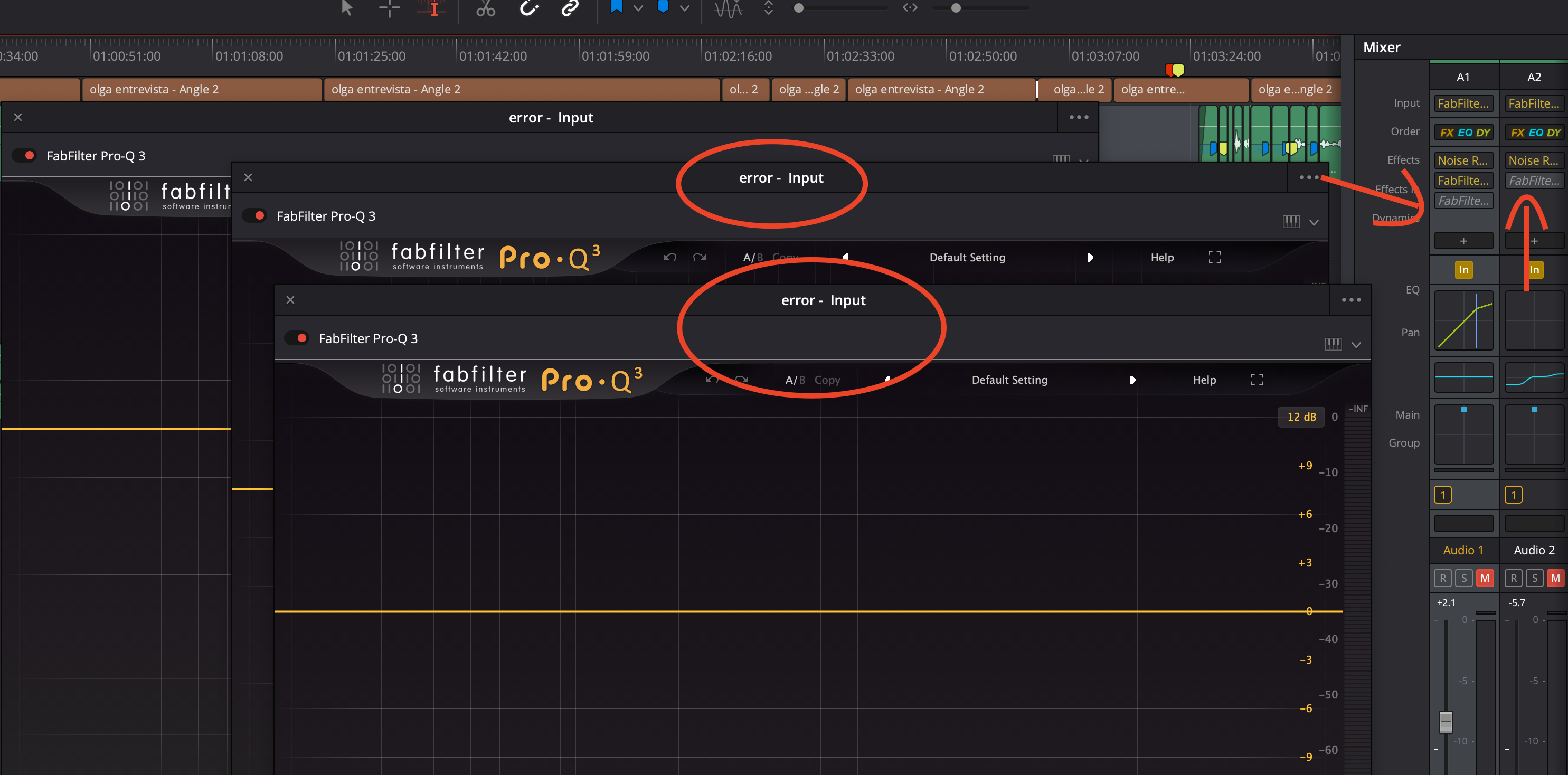This screenshot has width=1568, height=775.
Task: Go to next preset in middle Pro-Q window
Action: tap(1090, 258)
